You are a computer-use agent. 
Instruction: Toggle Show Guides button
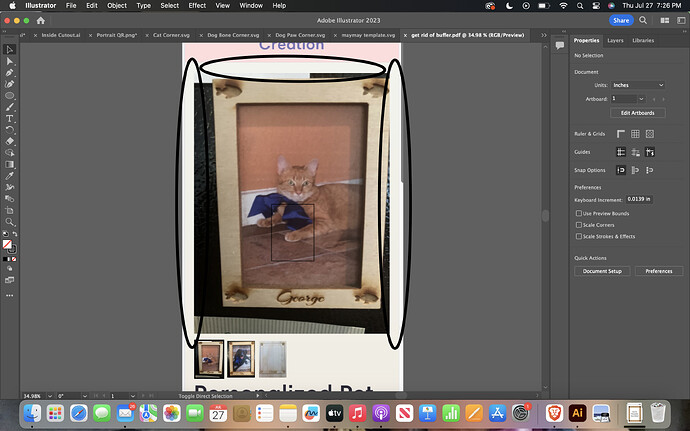click(x=621, y=152)
